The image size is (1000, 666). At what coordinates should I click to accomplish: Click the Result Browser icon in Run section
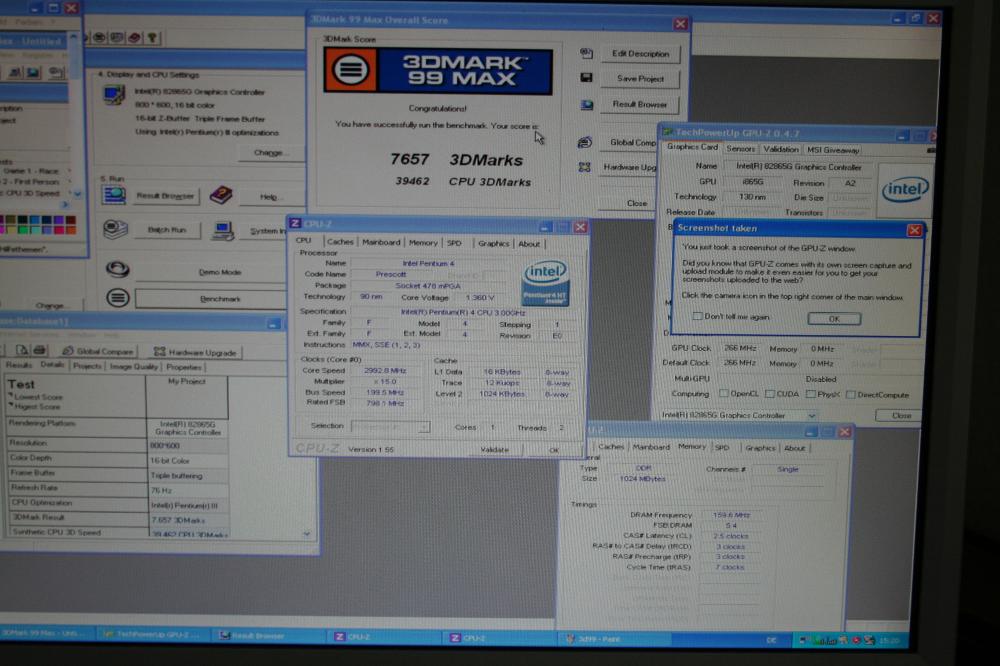114,195
